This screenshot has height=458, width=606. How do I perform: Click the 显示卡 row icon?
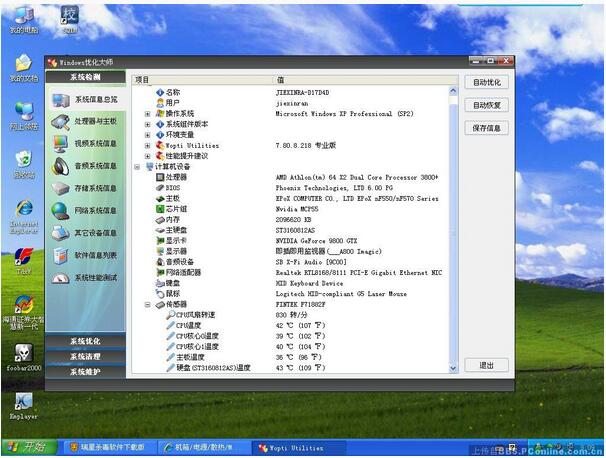point(160,240)
